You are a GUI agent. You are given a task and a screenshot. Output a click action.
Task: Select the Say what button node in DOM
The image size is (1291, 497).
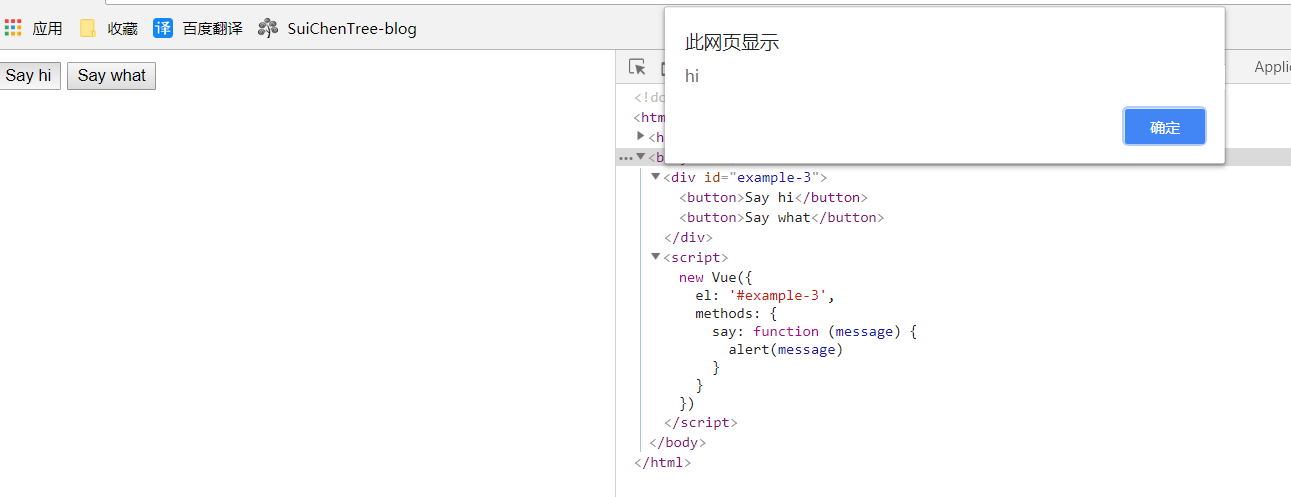[781, 217]
